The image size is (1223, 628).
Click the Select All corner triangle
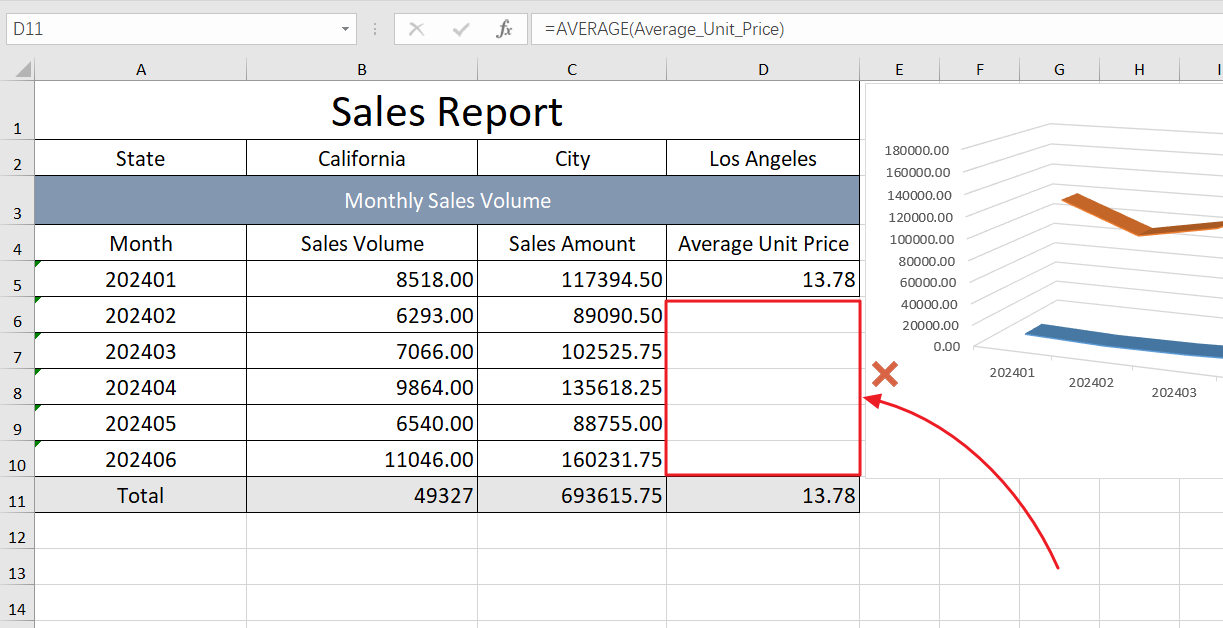point(22,70)
